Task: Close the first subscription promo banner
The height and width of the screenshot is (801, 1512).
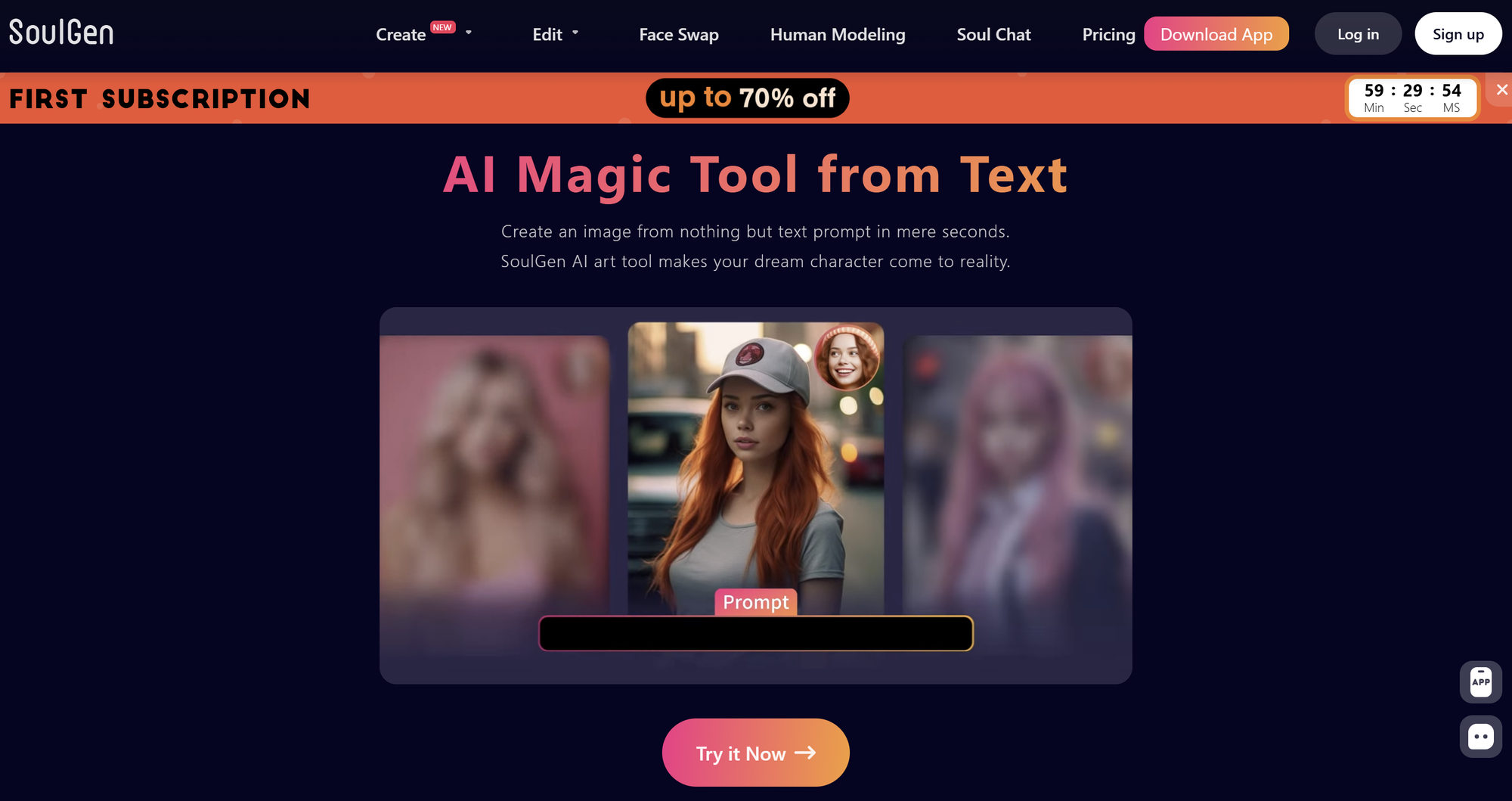Action: (x=1501, y=90)
